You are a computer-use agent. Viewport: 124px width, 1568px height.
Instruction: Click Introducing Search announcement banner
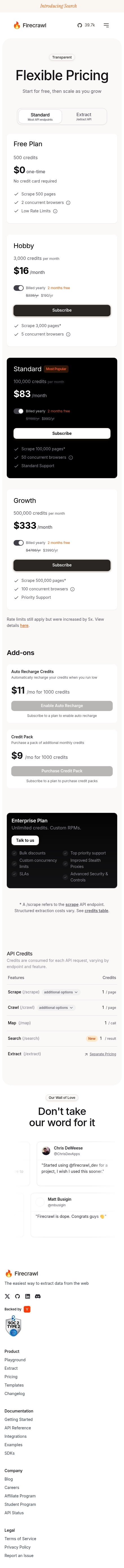(x=59, y=5)
